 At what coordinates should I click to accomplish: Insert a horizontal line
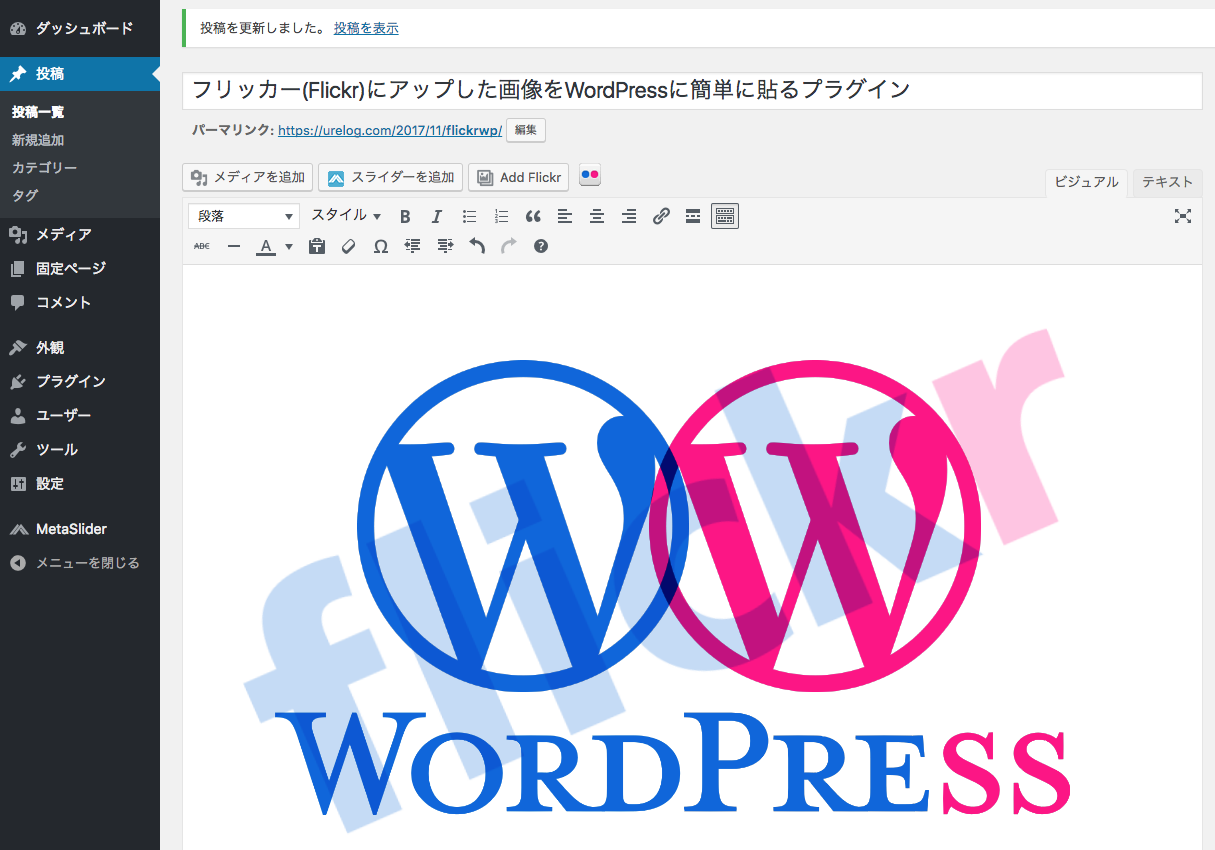pyautogui.click(x=234, y=246)
